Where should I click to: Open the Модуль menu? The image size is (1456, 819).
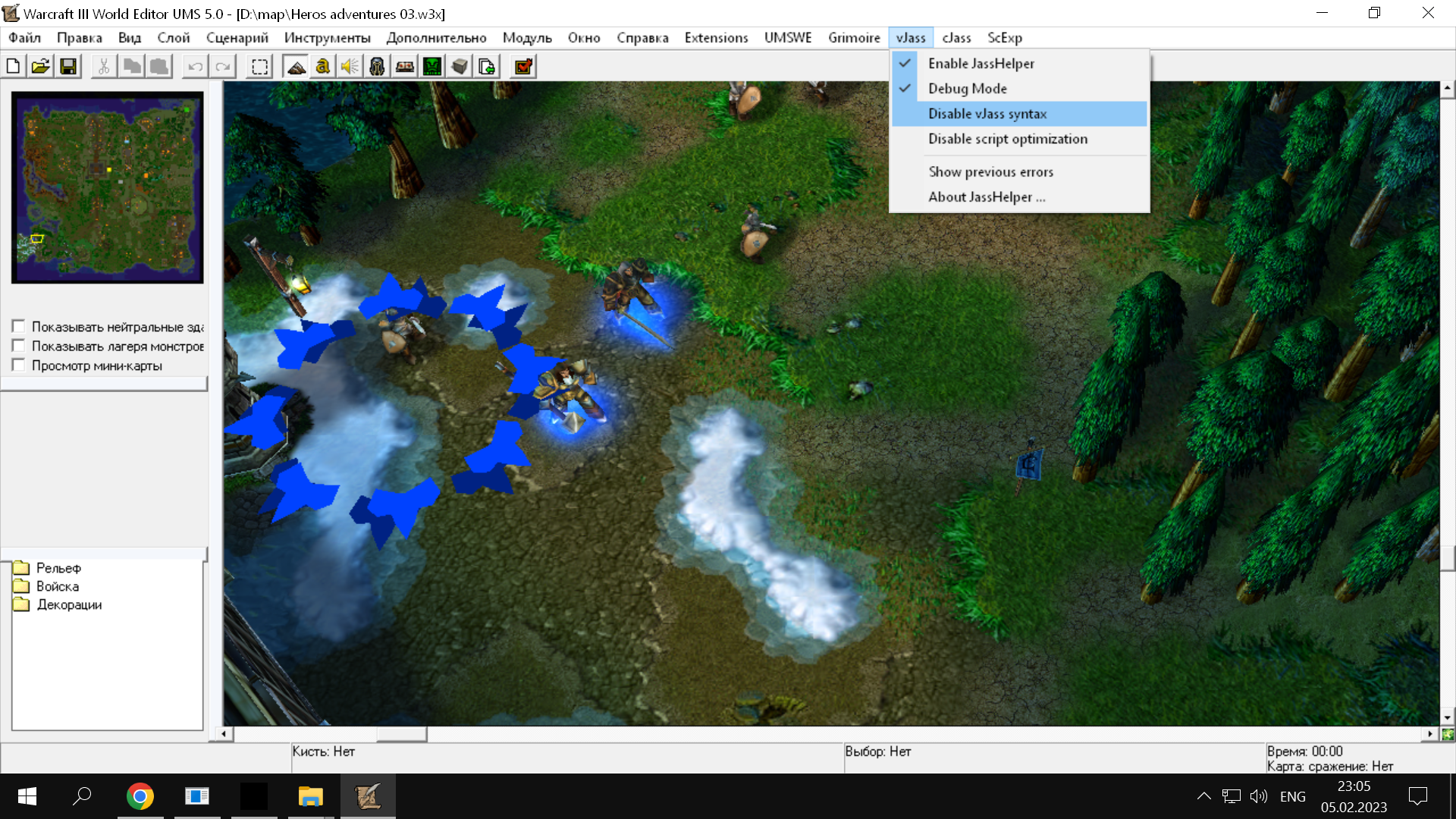point(527,38)
